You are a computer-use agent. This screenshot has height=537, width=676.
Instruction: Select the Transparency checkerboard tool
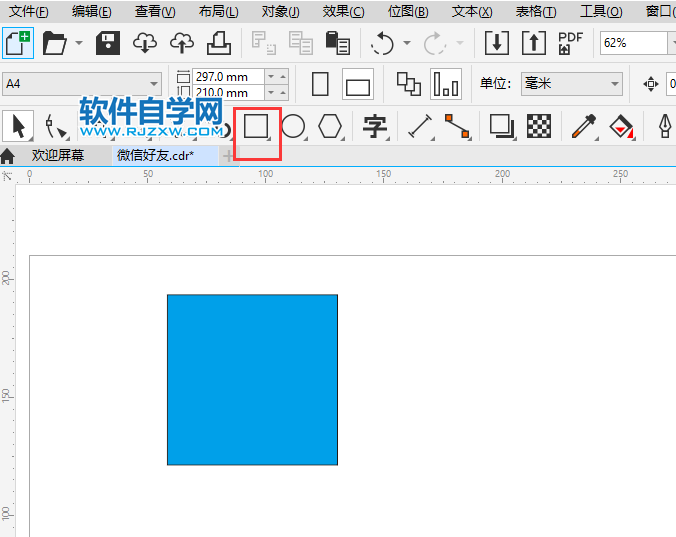tap(539, 126)
